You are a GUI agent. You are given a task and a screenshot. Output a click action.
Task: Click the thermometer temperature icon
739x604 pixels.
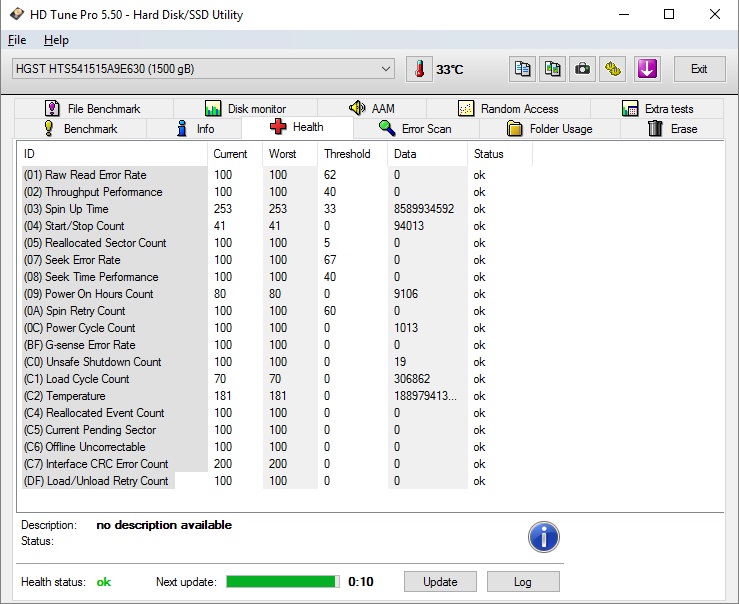click(x=419, y=69)
